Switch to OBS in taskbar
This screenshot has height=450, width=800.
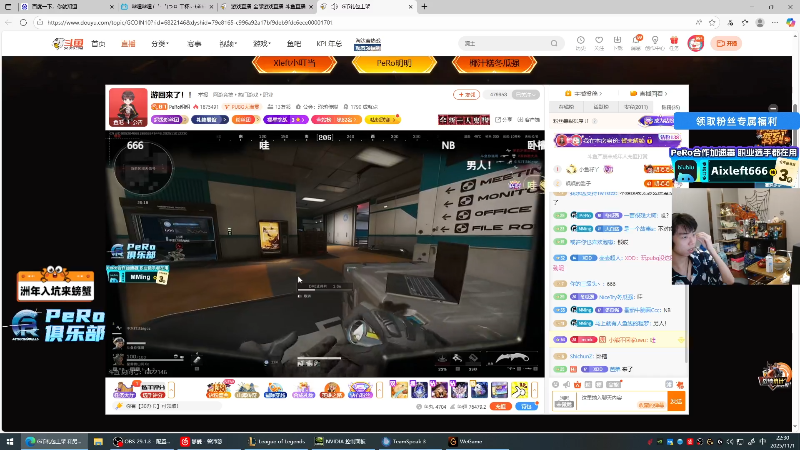point(141,441)
